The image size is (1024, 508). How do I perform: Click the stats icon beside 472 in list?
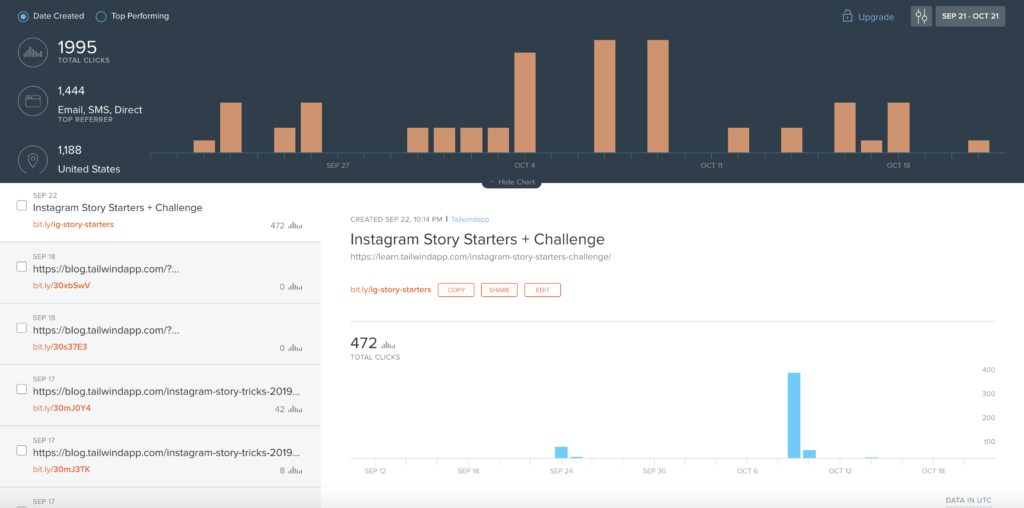(295, 225)
